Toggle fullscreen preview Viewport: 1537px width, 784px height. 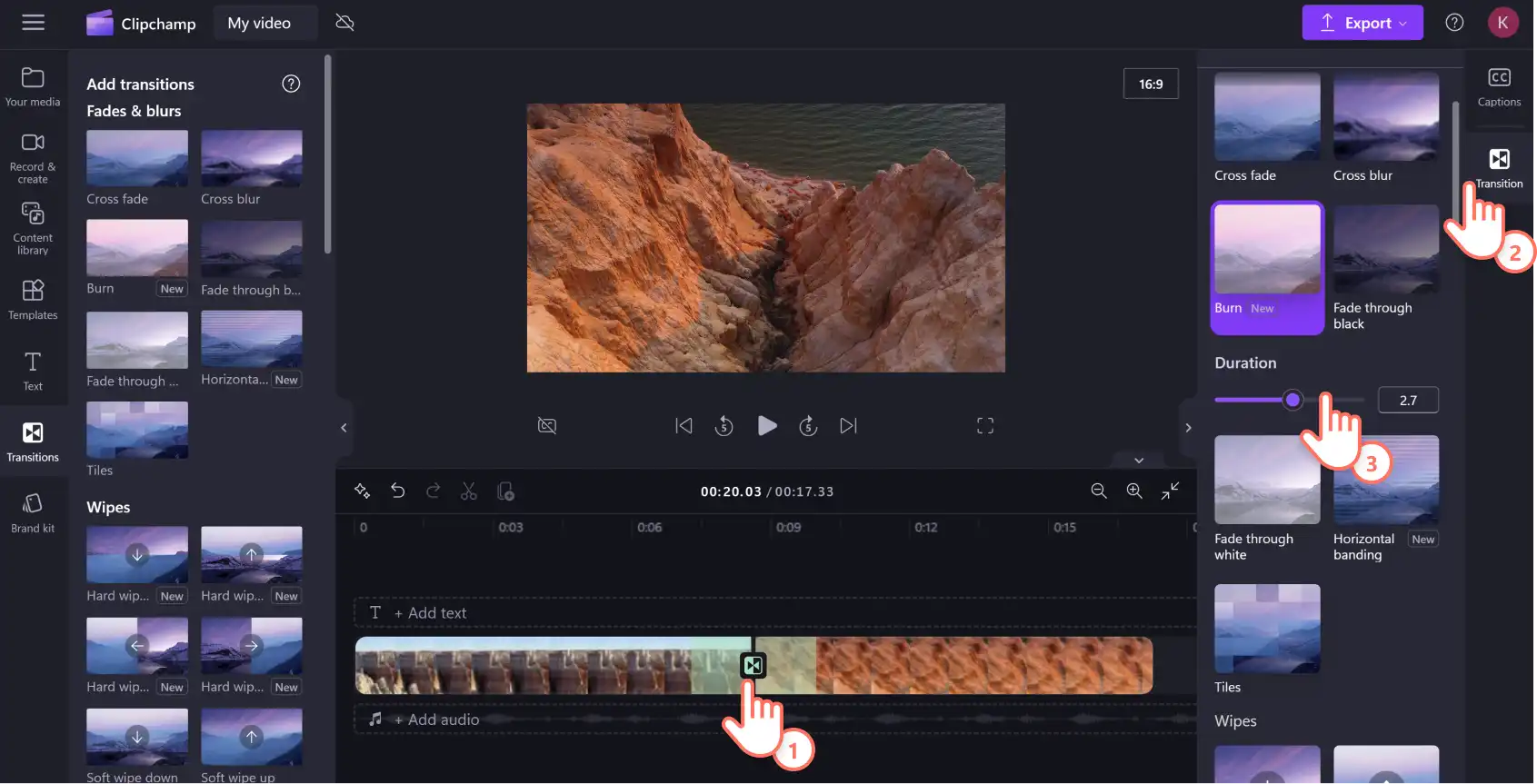click(985, 426)
